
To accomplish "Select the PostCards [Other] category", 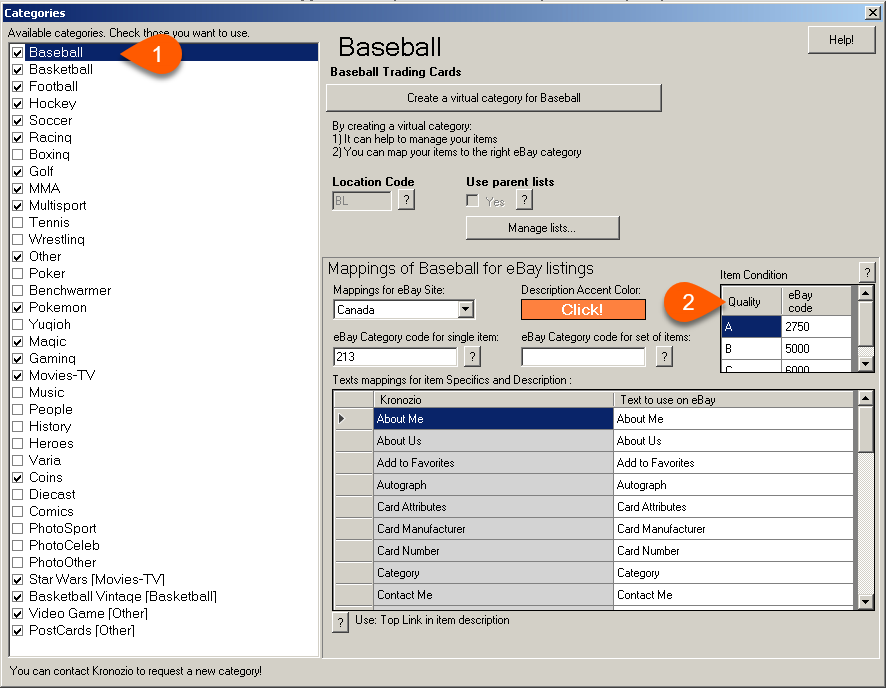I will (82, 630).
